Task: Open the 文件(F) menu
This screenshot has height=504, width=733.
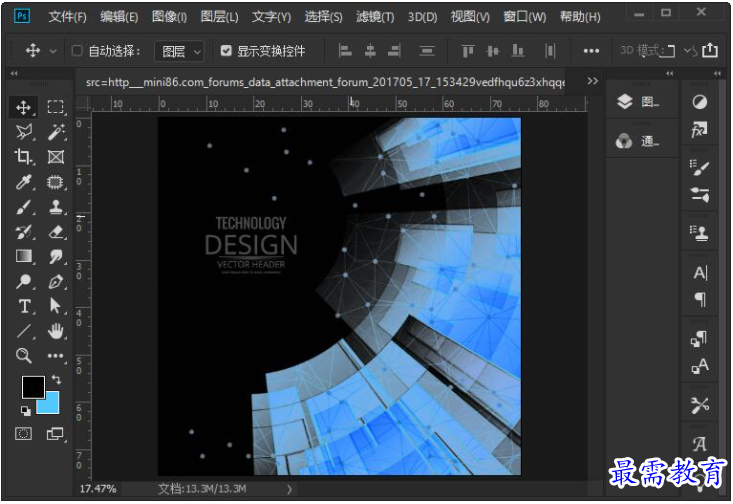Action: click(x=67, y=17)
